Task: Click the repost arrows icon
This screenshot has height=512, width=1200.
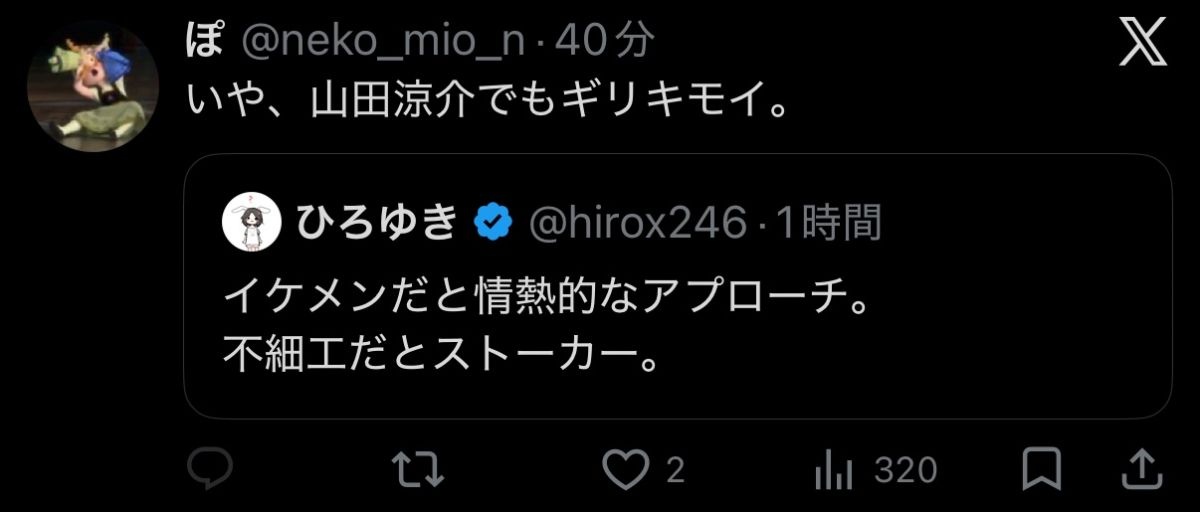Action: tap(417, 469)
